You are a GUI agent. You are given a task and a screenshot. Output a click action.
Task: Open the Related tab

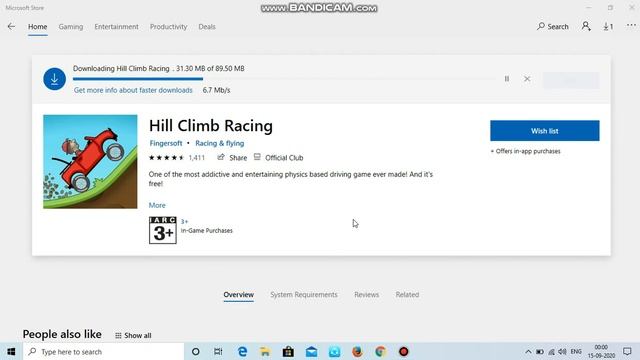tap(407, 295)
